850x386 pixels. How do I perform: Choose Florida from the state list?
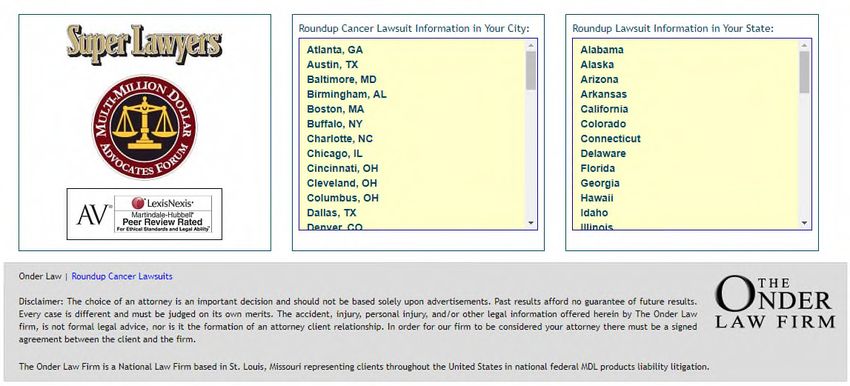tap(597, 168)
